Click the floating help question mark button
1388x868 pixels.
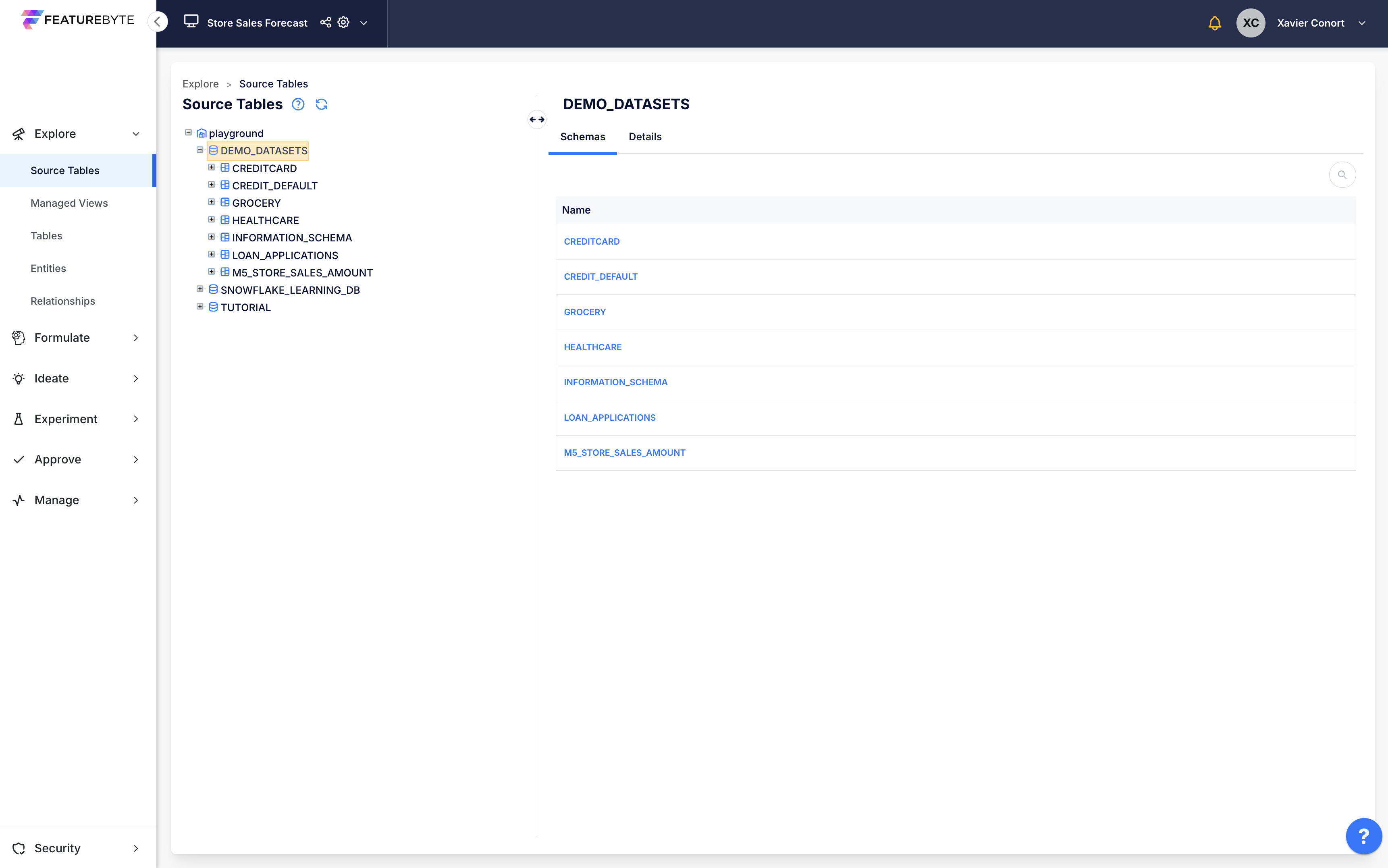[x=1364, y=836]
